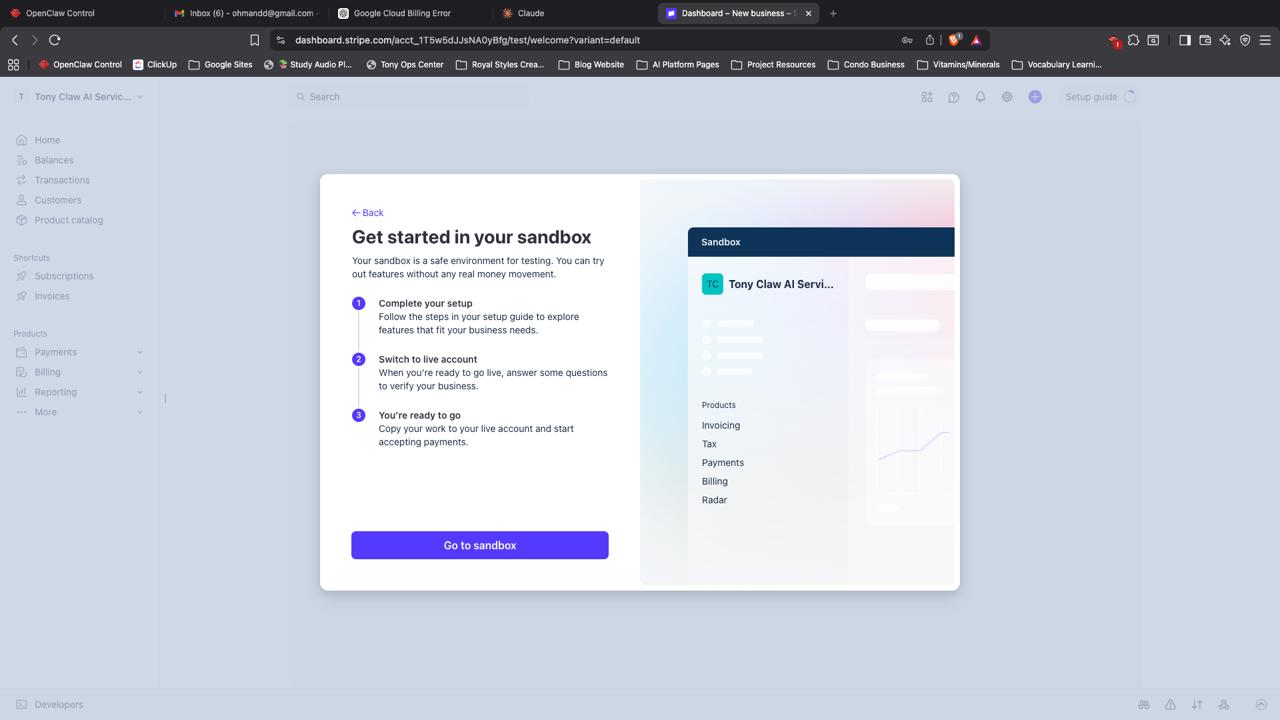Reload the page with browser refresh icon

[x=55, y=40]
